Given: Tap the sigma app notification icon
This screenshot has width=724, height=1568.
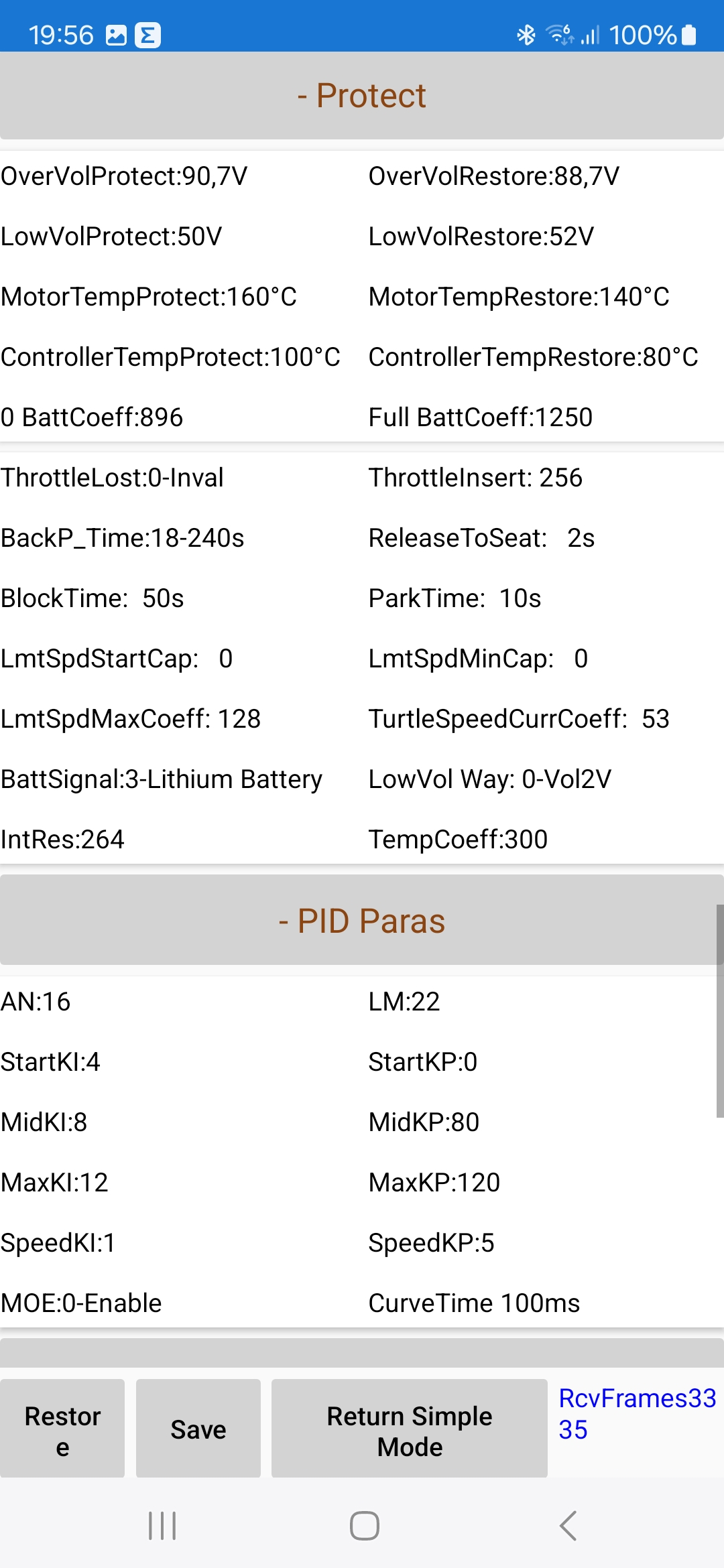Looking at the screenshot, I should click(147, 35).
